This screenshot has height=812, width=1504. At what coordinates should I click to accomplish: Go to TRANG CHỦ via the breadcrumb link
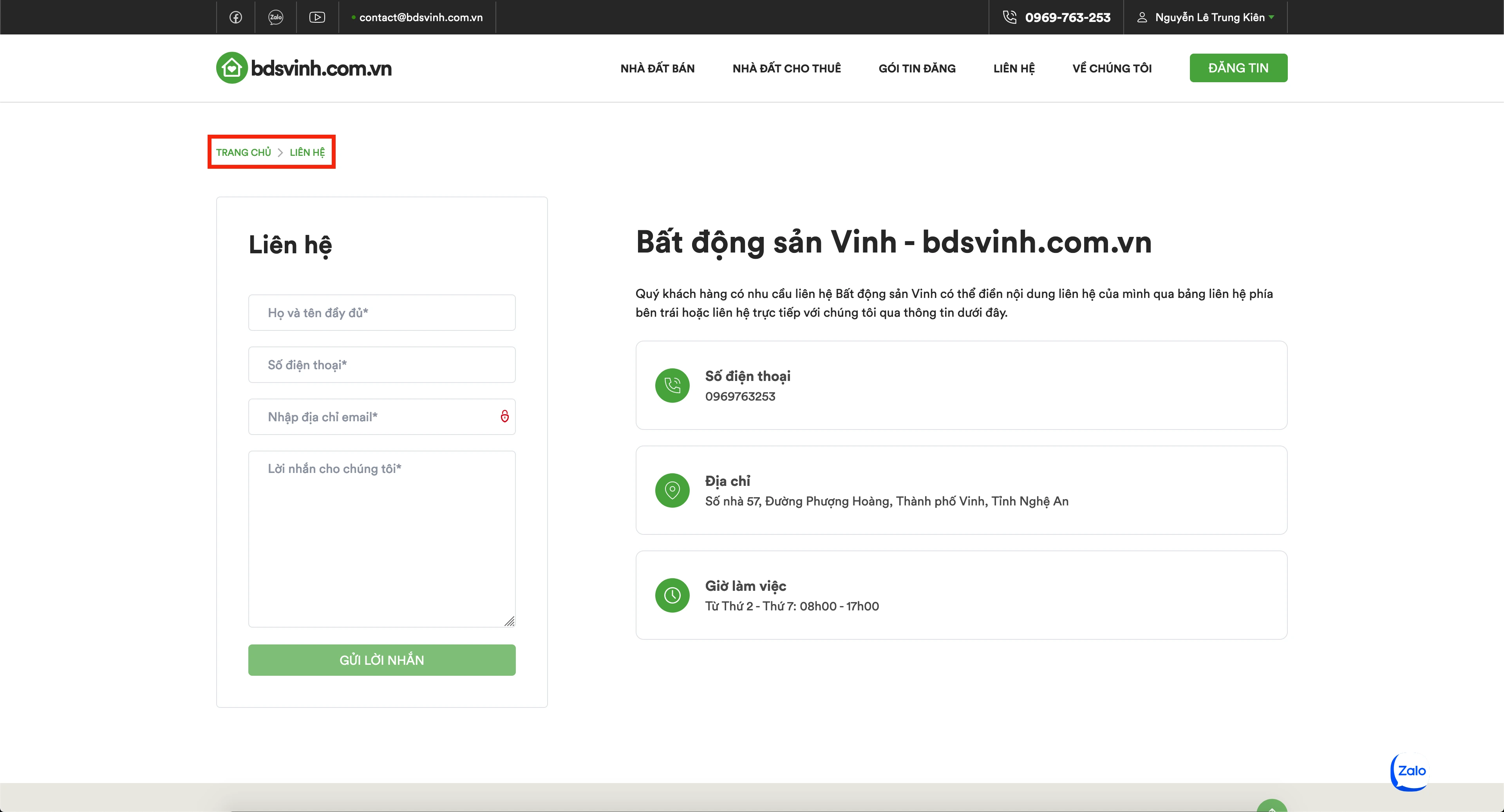pos(243,152)
